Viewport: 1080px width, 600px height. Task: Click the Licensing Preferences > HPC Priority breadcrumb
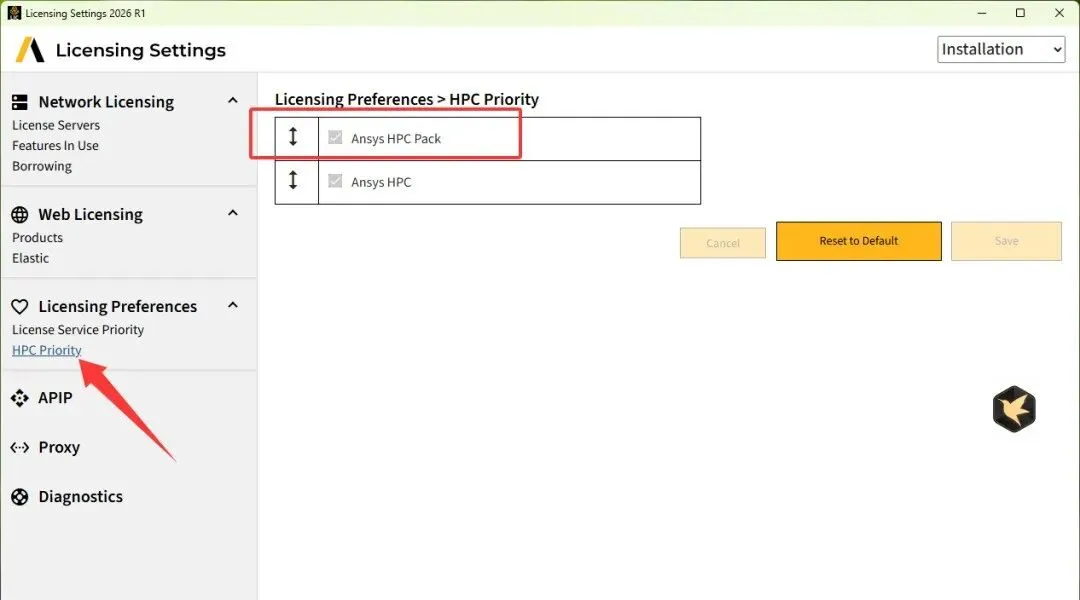[x=406, y=99]
